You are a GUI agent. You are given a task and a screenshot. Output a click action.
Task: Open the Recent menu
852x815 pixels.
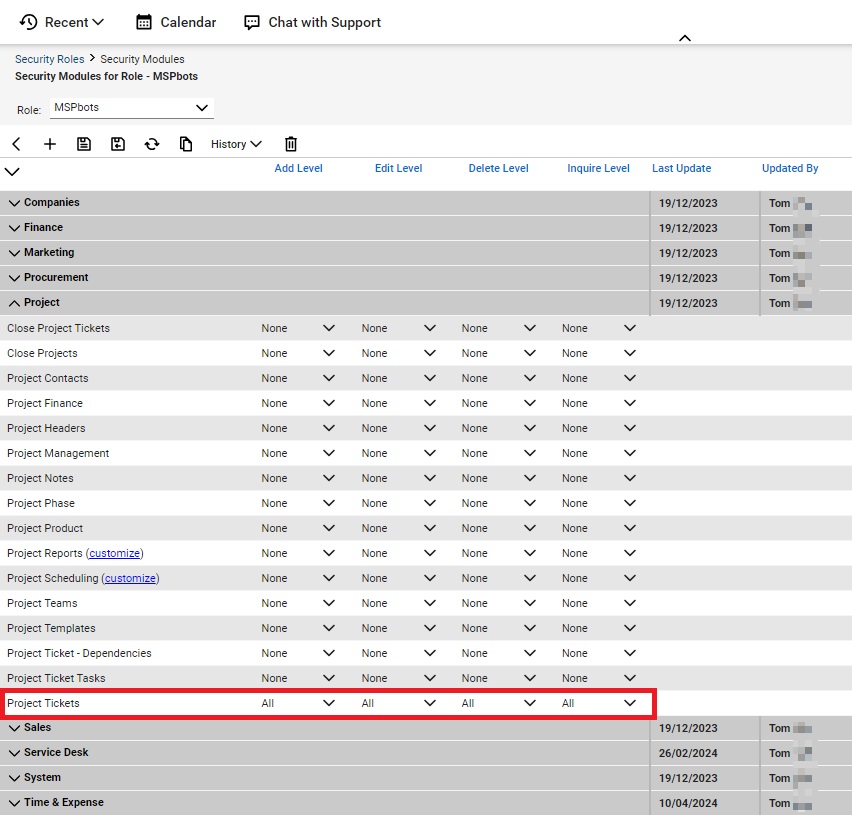point(62,22)
